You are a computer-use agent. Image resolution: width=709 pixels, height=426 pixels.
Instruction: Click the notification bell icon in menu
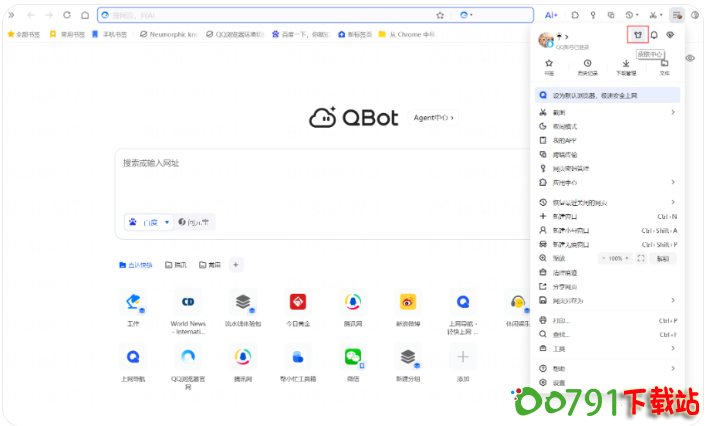654,35
